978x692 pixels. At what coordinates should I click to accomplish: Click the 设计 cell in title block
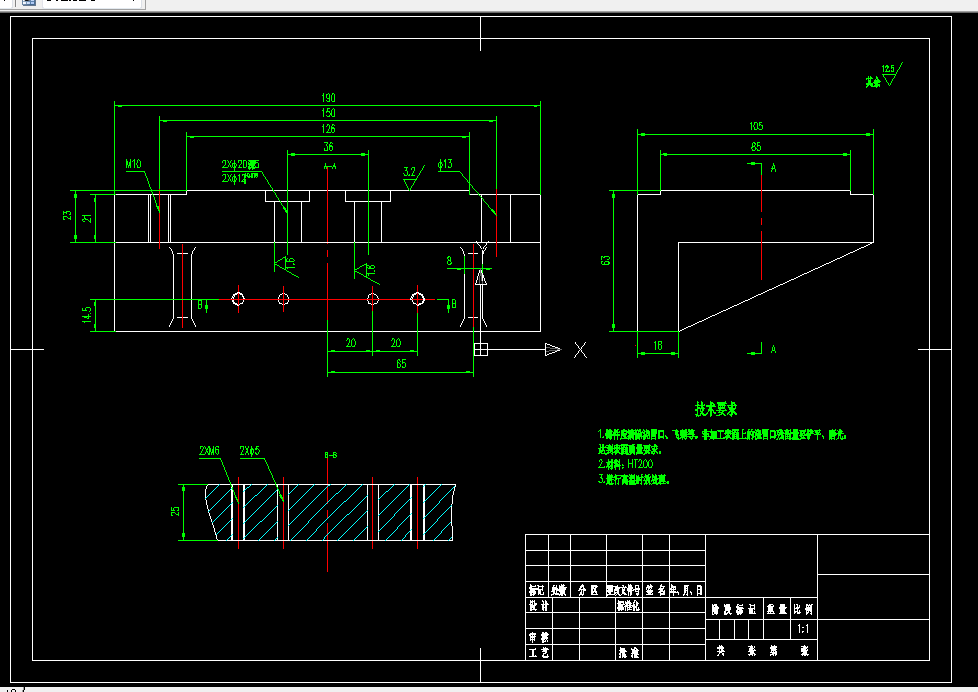[539, 606]
